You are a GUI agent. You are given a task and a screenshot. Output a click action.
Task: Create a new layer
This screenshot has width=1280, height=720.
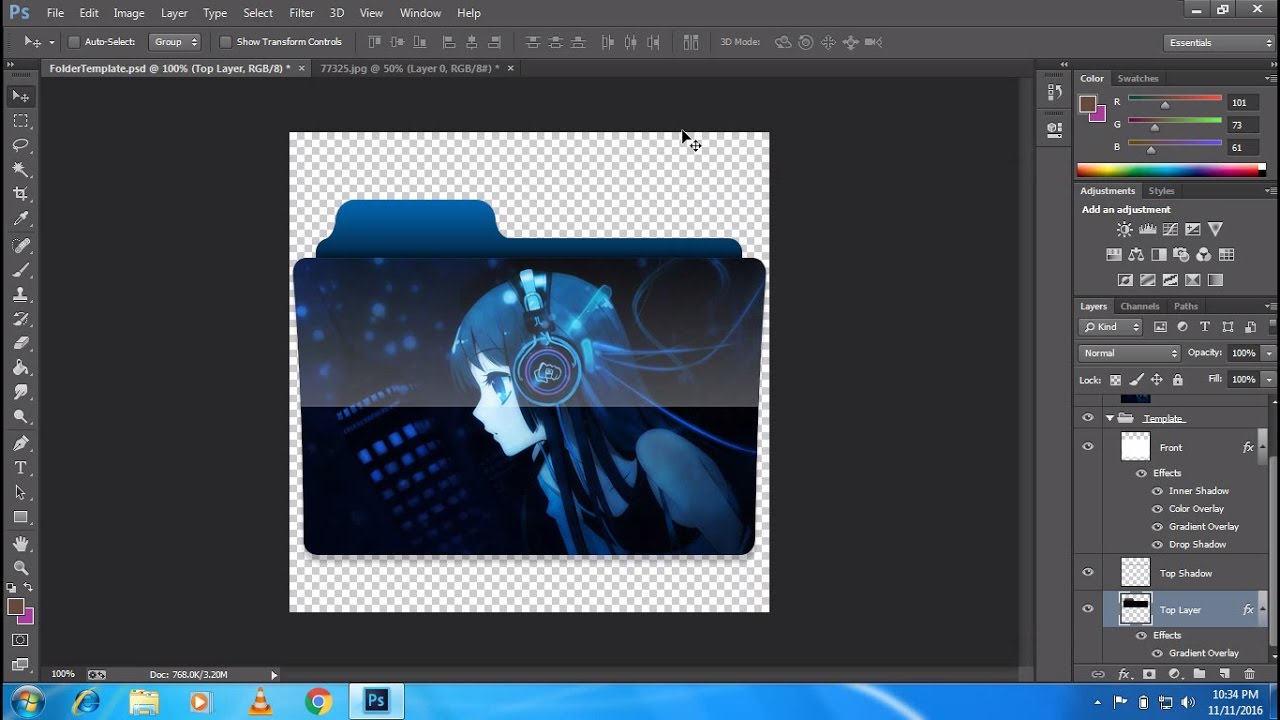1223,674
